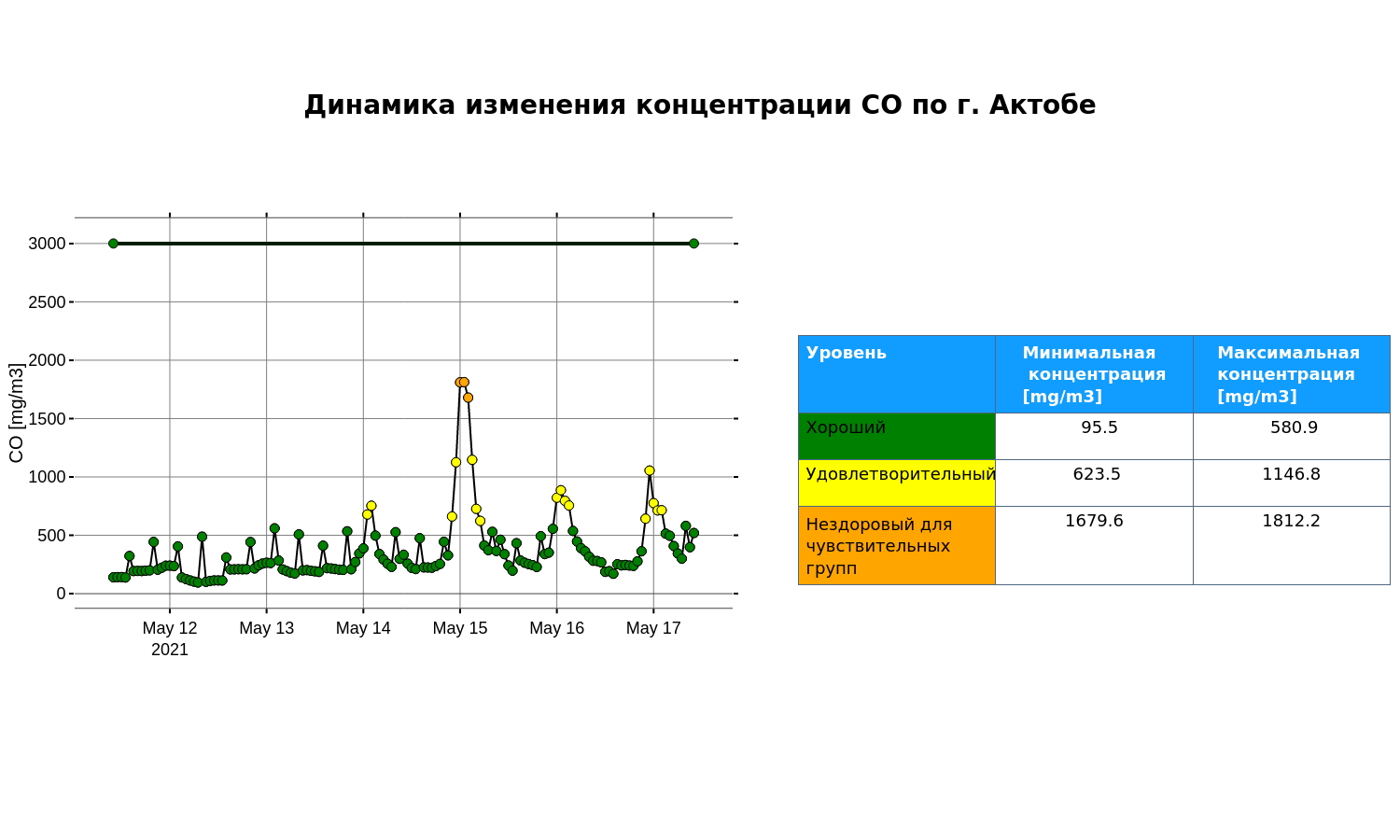Click the 1000 y-axis tick label
Screen dimensions: 1400x840
tap(47, 477)
